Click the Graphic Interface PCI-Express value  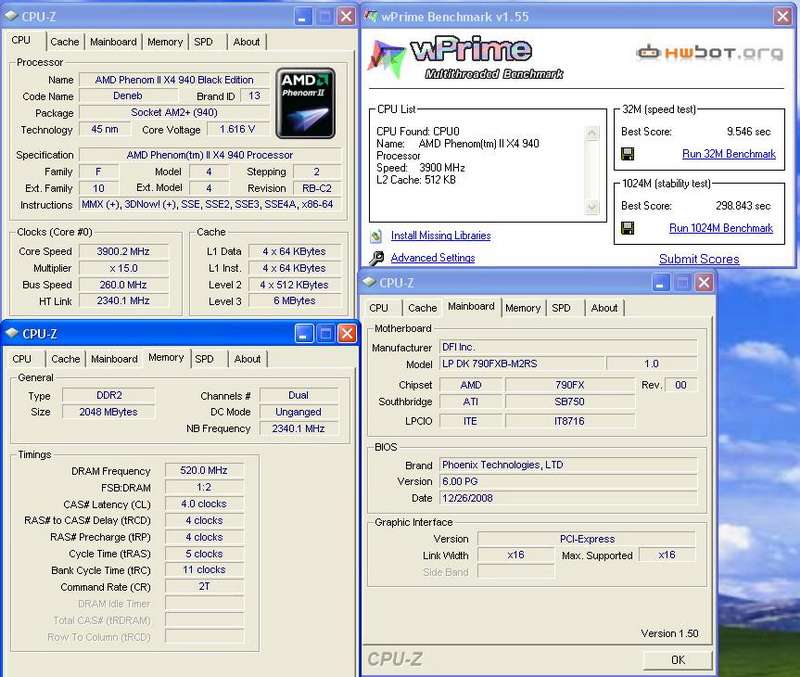point(586,539)
